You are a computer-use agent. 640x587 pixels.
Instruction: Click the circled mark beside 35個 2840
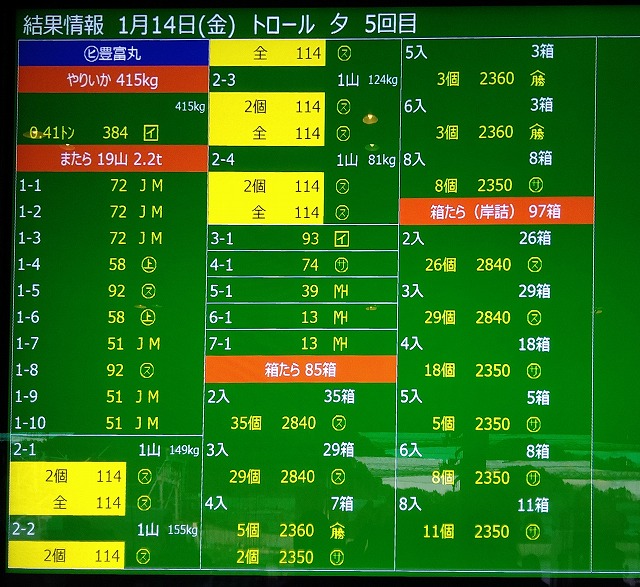(x=342, y=424)
